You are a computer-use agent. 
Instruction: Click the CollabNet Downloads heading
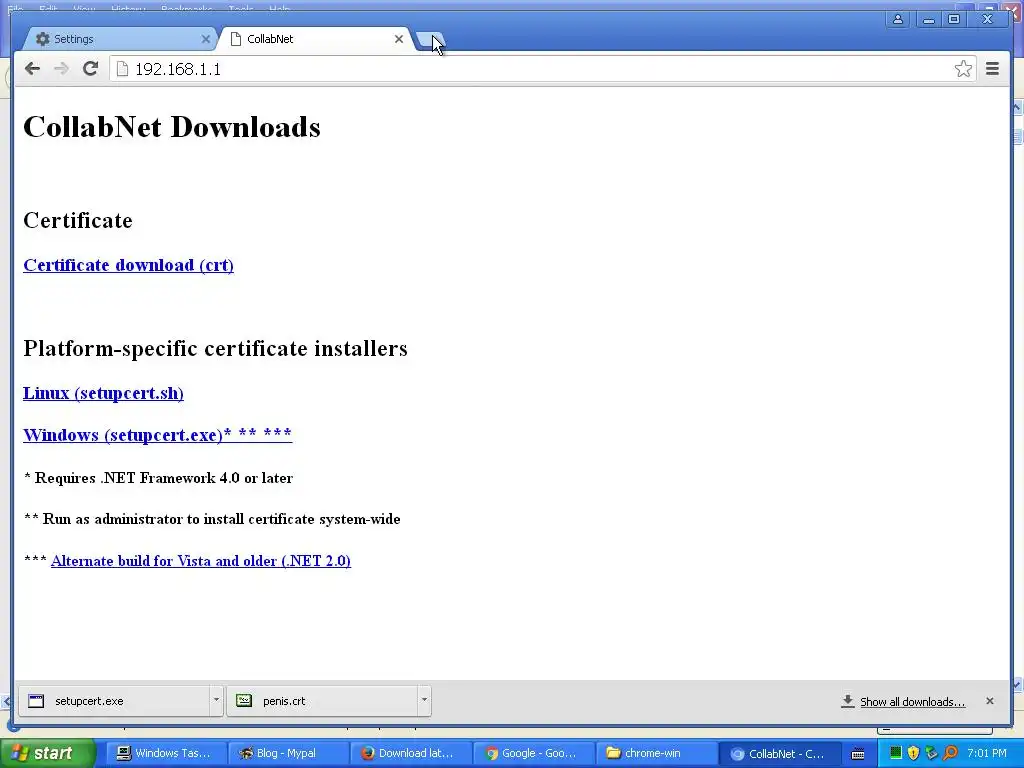(172, 127)
